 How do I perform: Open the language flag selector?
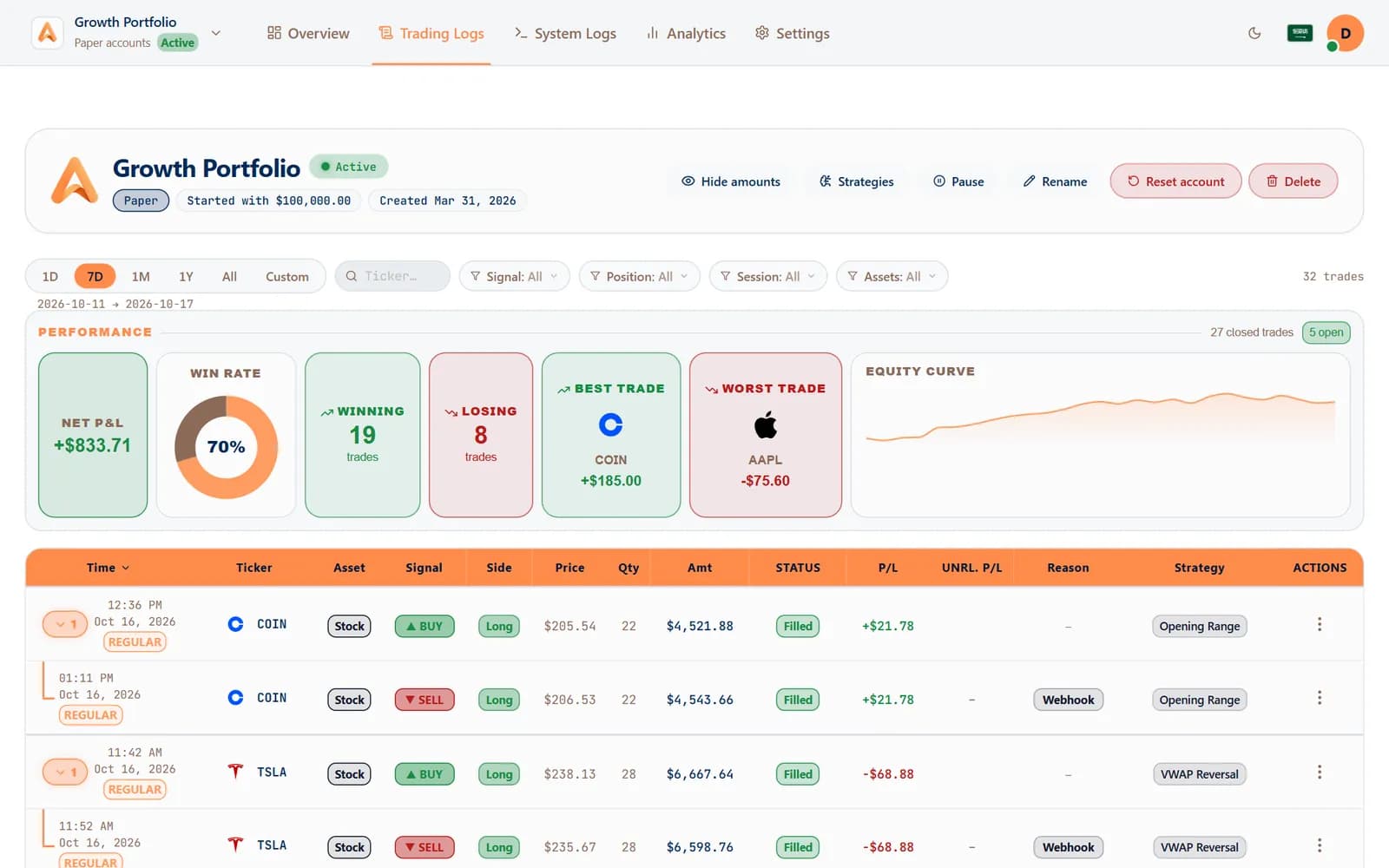pos(1300,33)
